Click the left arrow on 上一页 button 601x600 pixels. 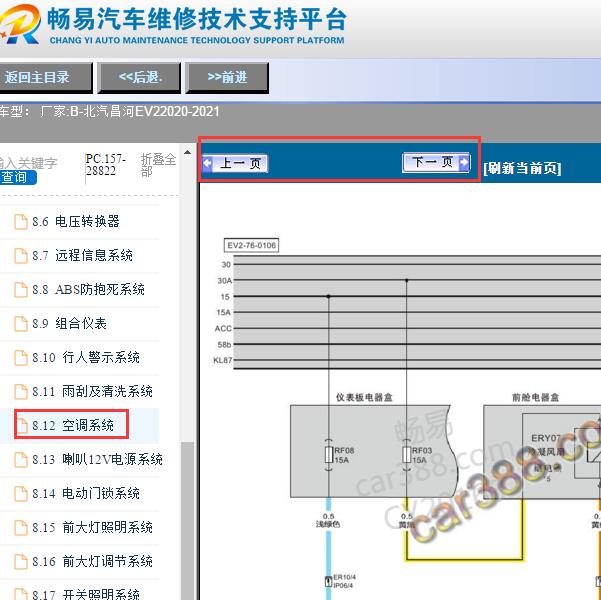207,164
